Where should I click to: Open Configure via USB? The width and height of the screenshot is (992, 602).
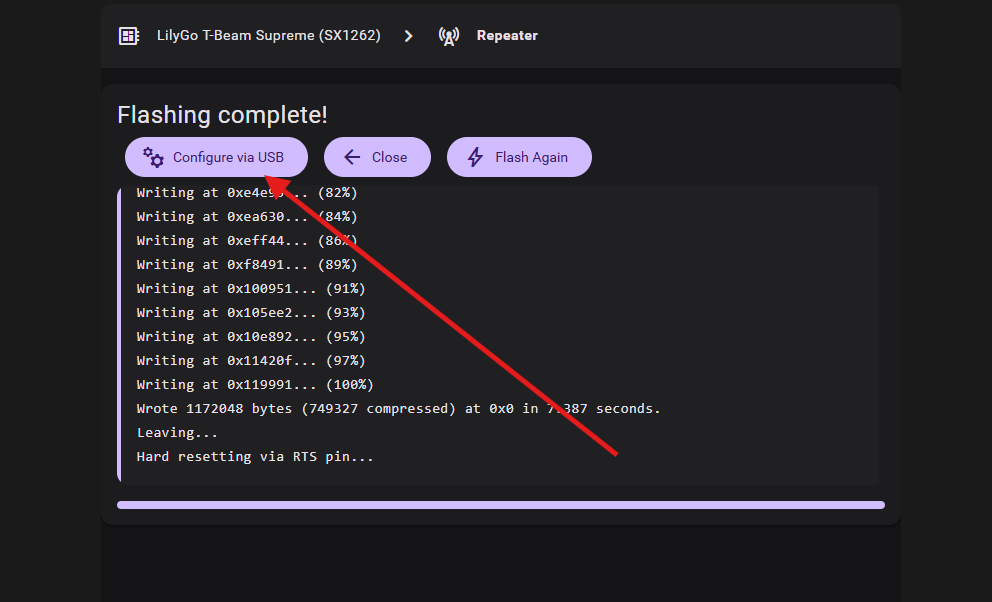pyautogui.click(x=216, y=157)
